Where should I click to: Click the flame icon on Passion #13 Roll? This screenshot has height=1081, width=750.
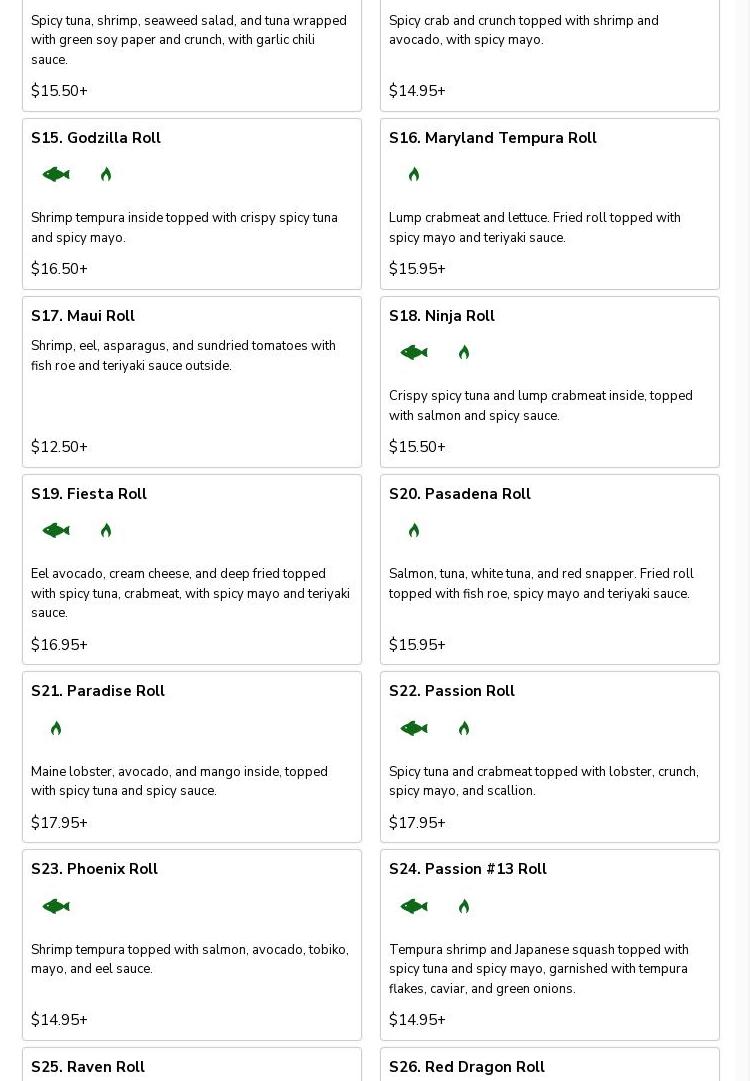(464, 907)
